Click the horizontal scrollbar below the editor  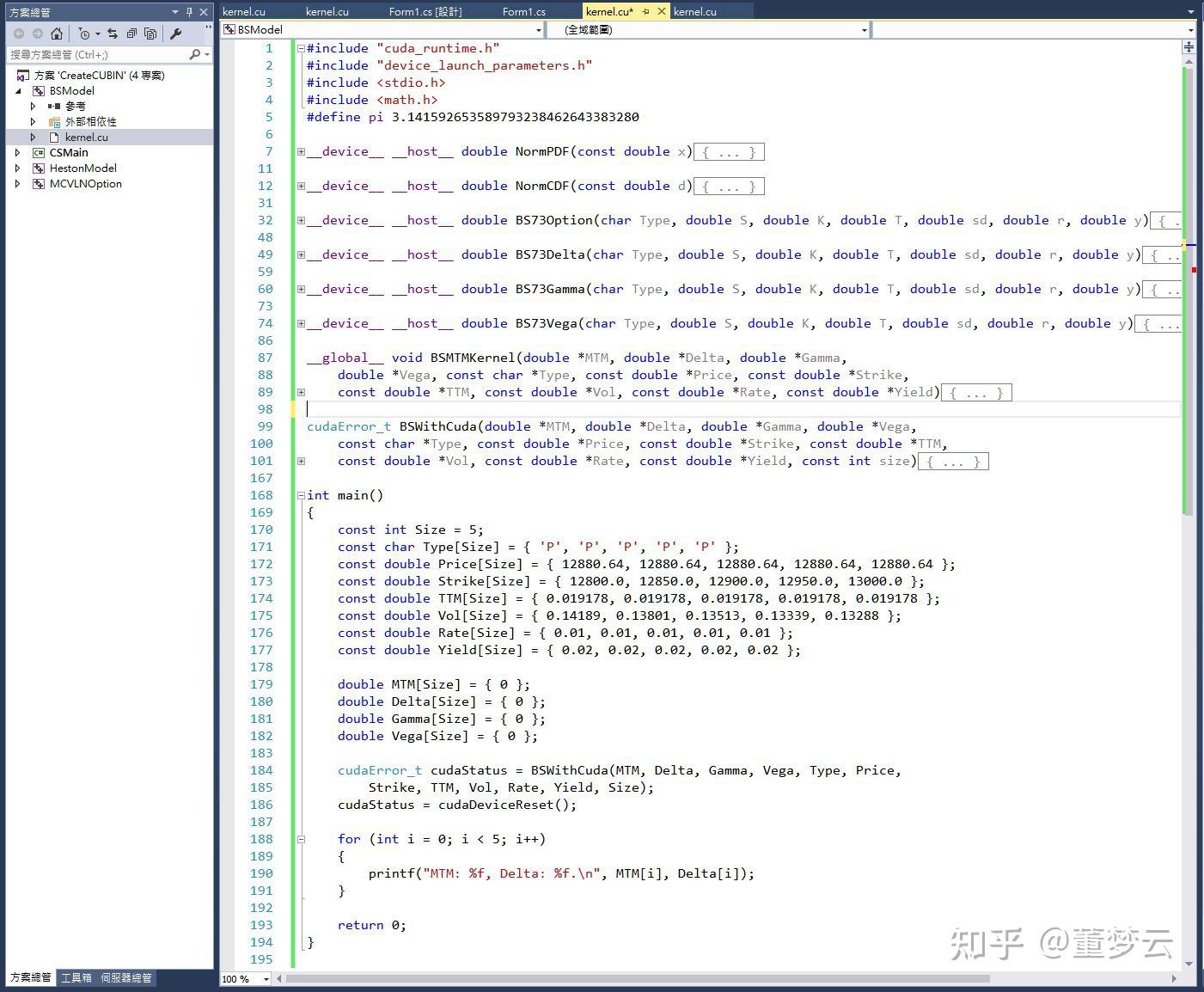coord(636,978)
